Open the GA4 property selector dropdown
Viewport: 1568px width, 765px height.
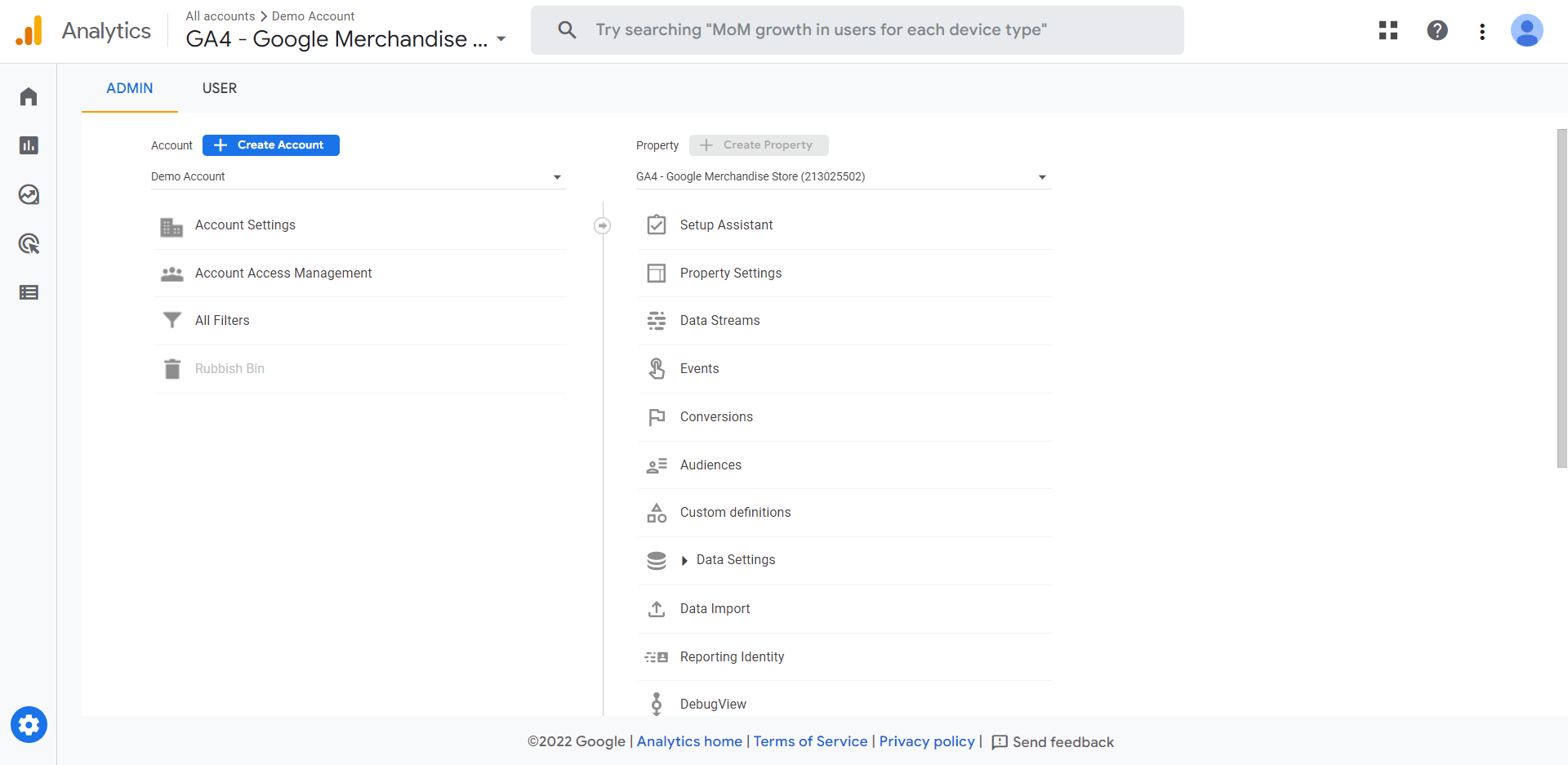click(x=843, y=177)
